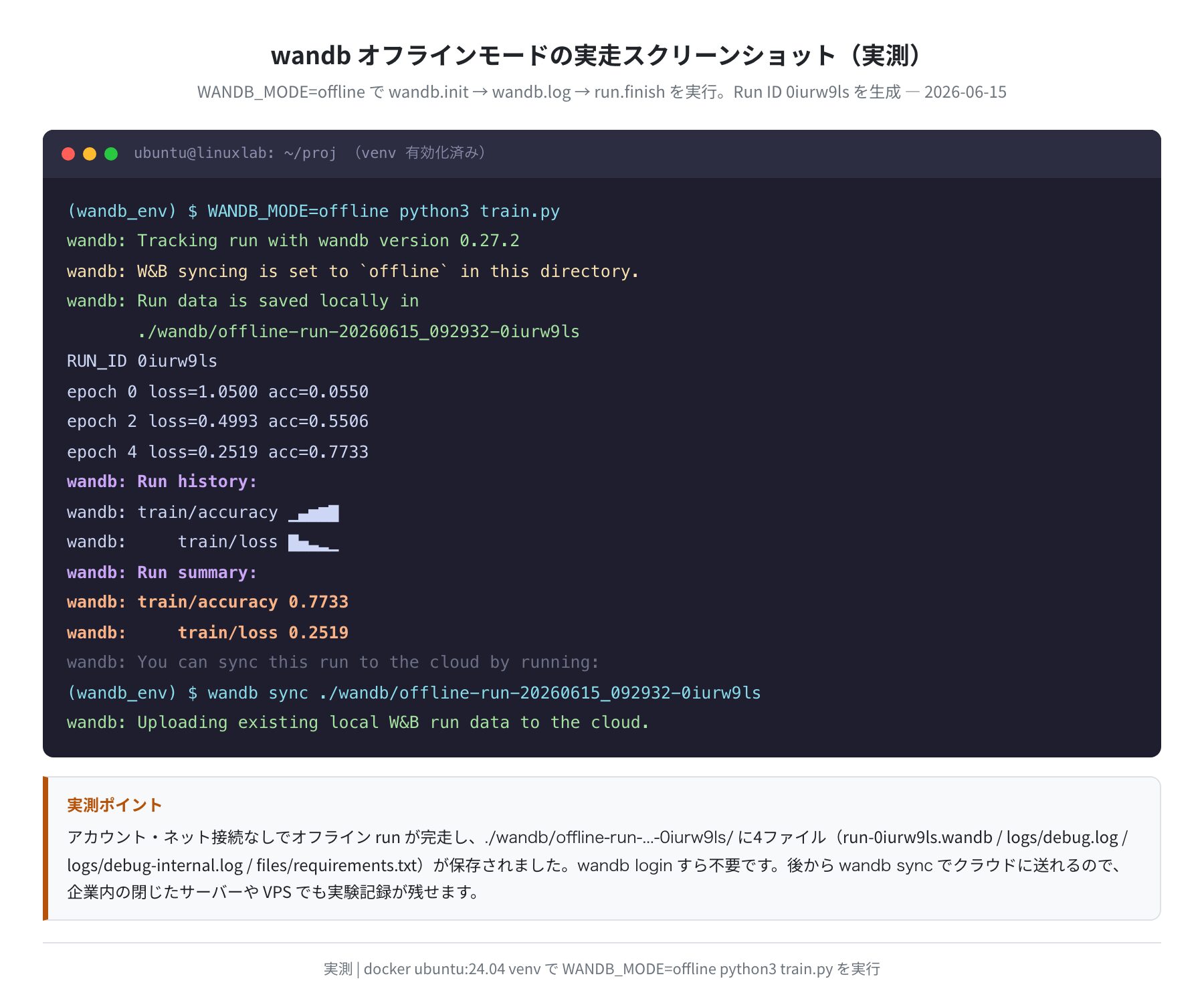This screenshot has width=1204, height=1005.
Task: Click the green maximize dot of terminal
Action: [111, 154]
